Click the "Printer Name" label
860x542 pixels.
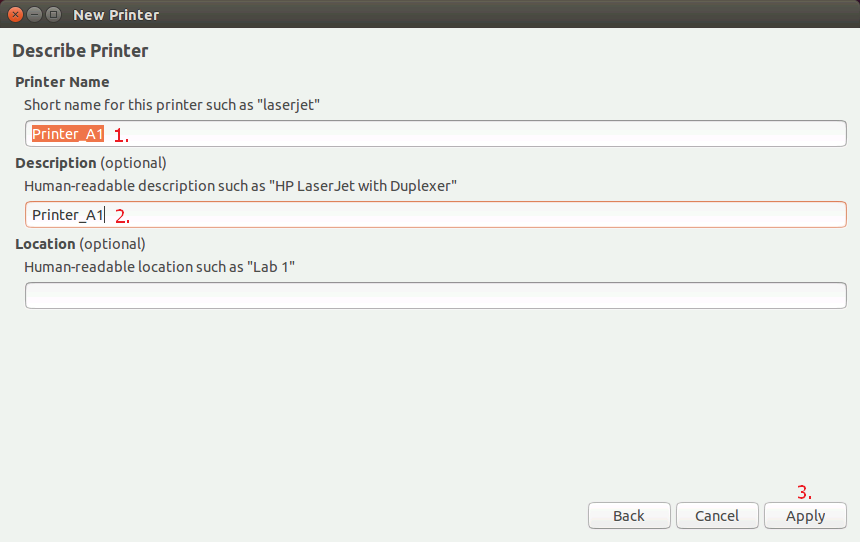[62, 82]
